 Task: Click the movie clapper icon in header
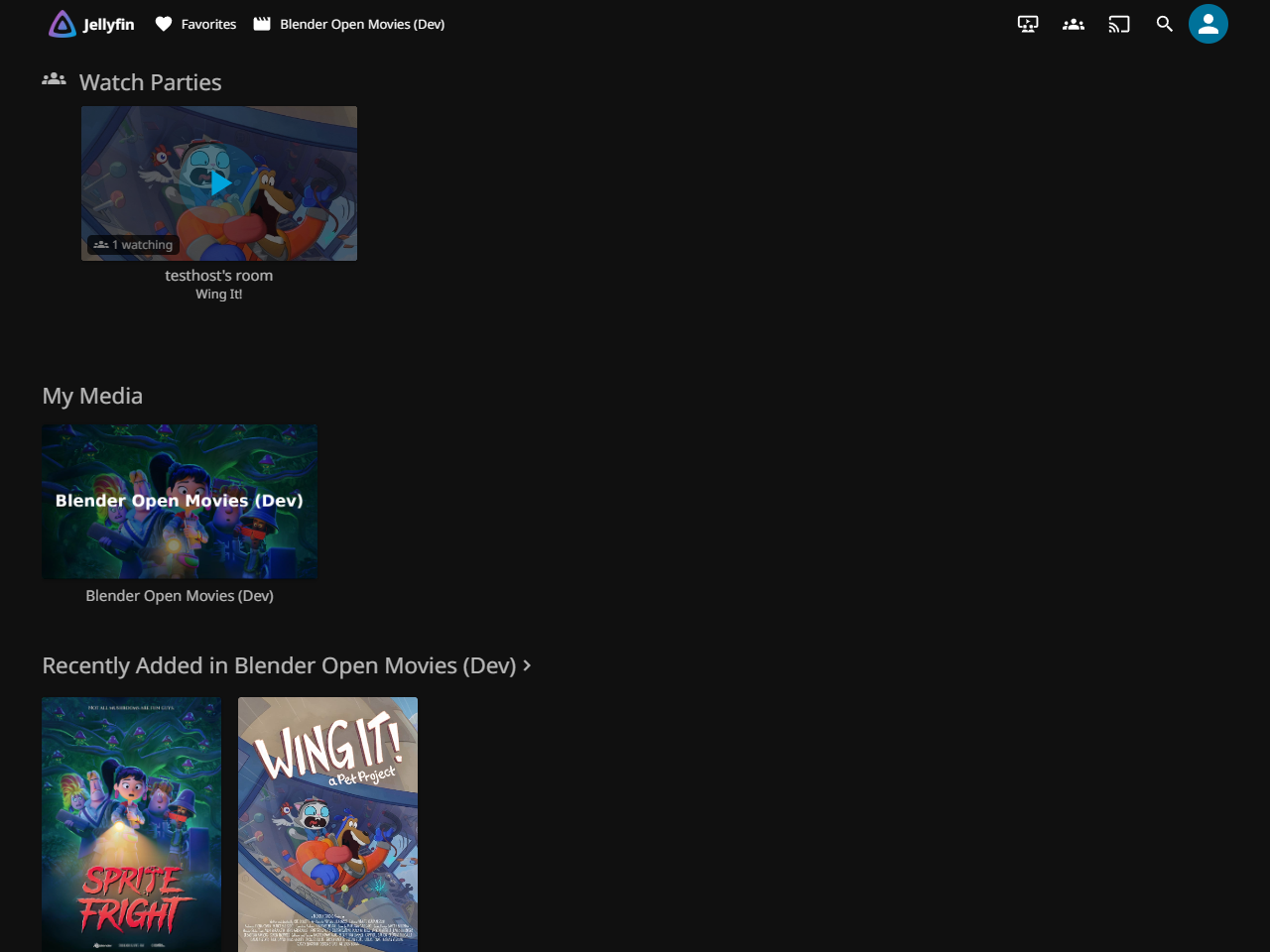tap(262, 24)
